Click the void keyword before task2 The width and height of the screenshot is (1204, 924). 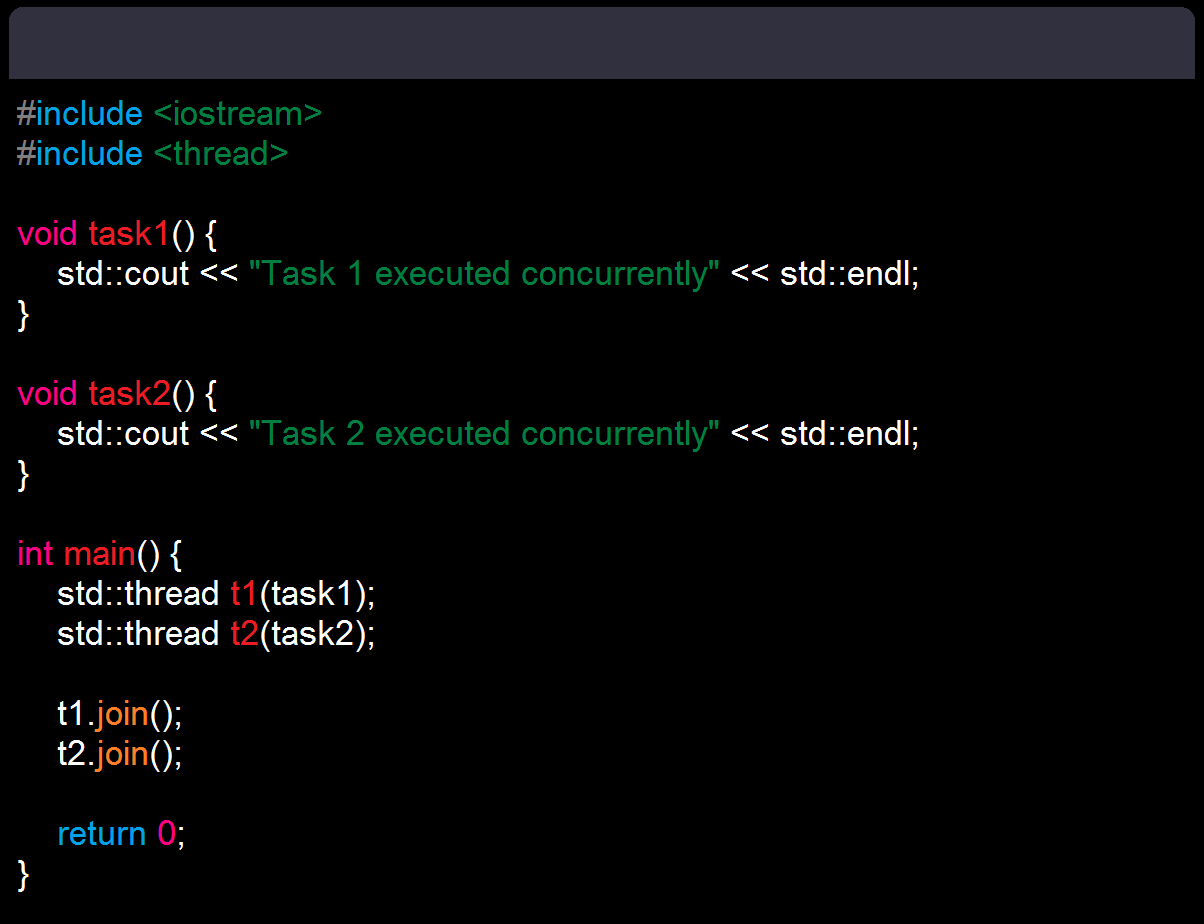pyautogui.click(x=47, y=394)
